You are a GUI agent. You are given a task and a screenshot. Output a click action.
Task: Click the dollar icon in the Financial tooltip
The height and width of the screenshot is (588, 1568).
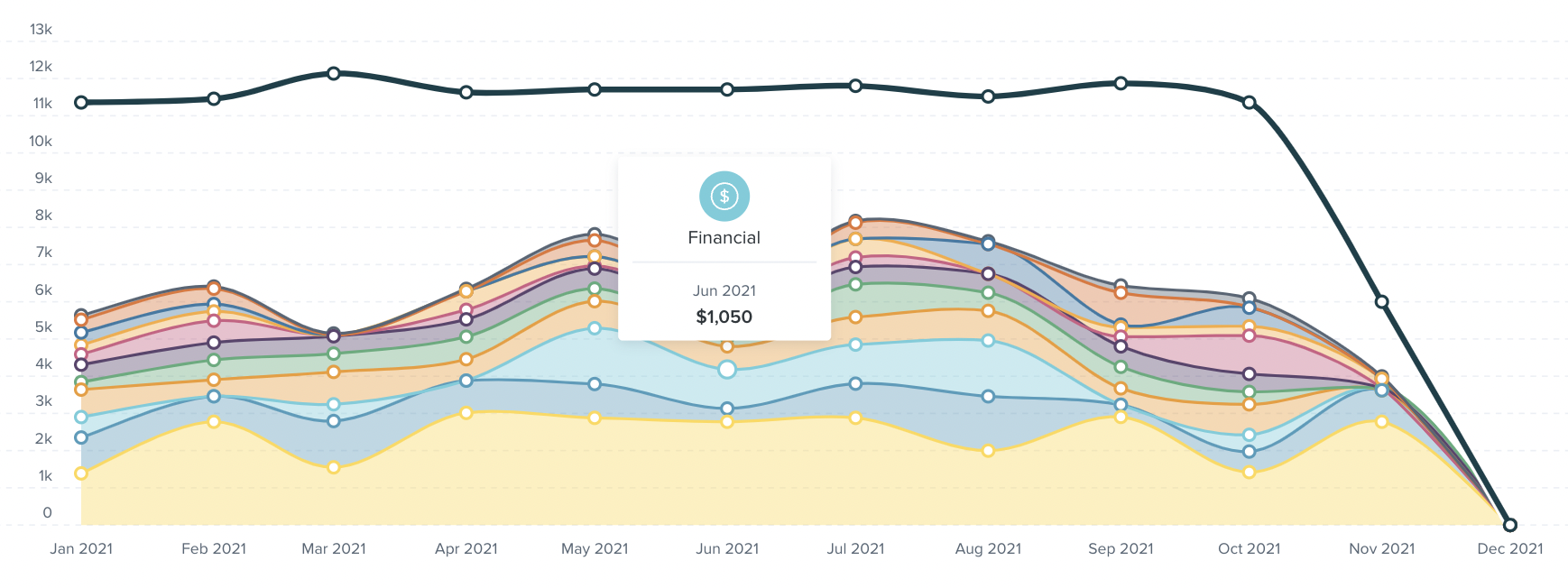pyautogui.click(x=724, y=196)
